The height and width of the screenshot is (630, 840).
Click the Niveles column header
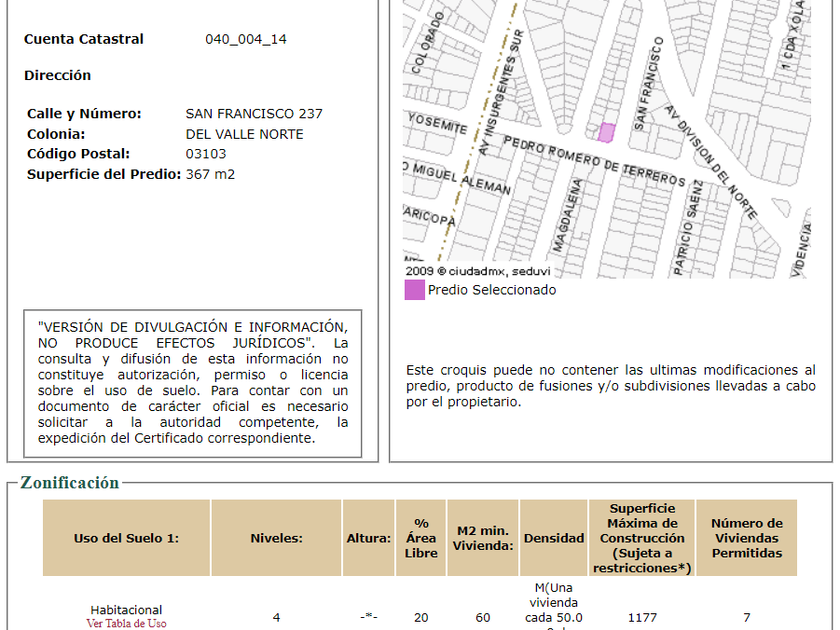click(x=276, y=538)
